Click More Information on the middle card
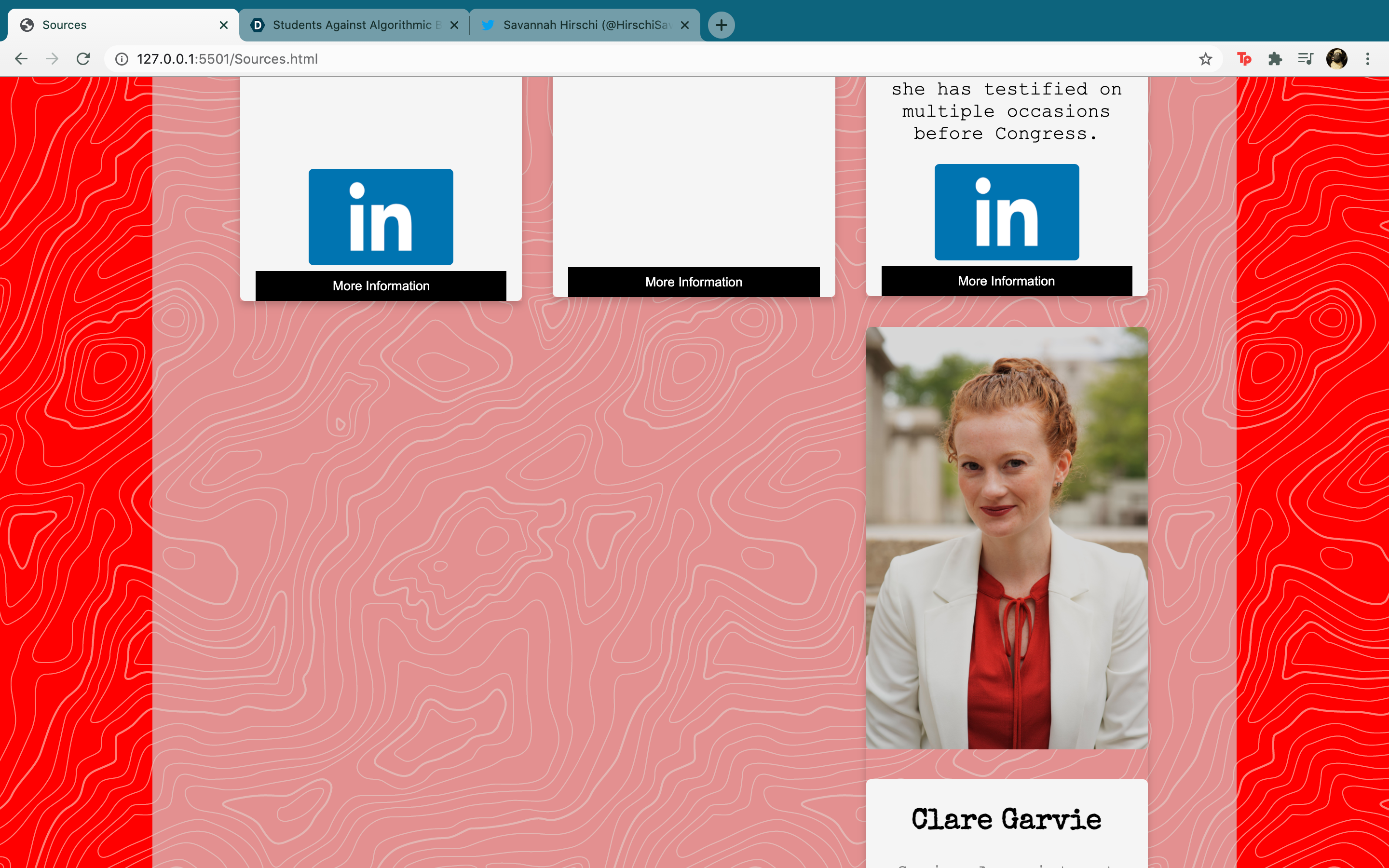1389x868 pixels. click(694, 282)
